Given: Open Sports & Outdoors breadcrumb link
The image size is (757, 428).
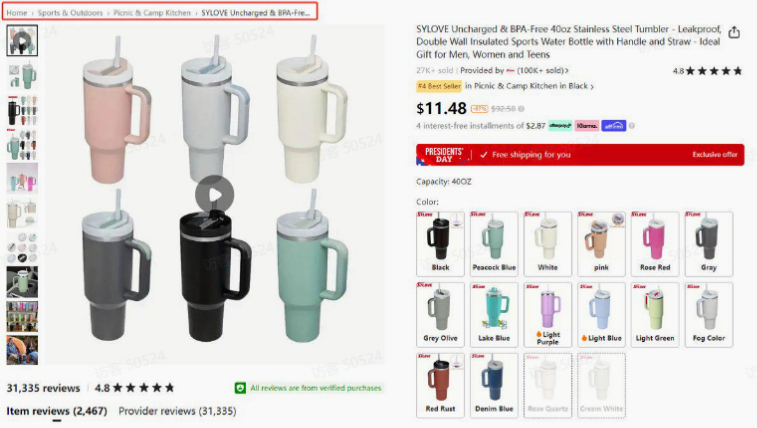Looking at the screenshot, I should [70, 13].
